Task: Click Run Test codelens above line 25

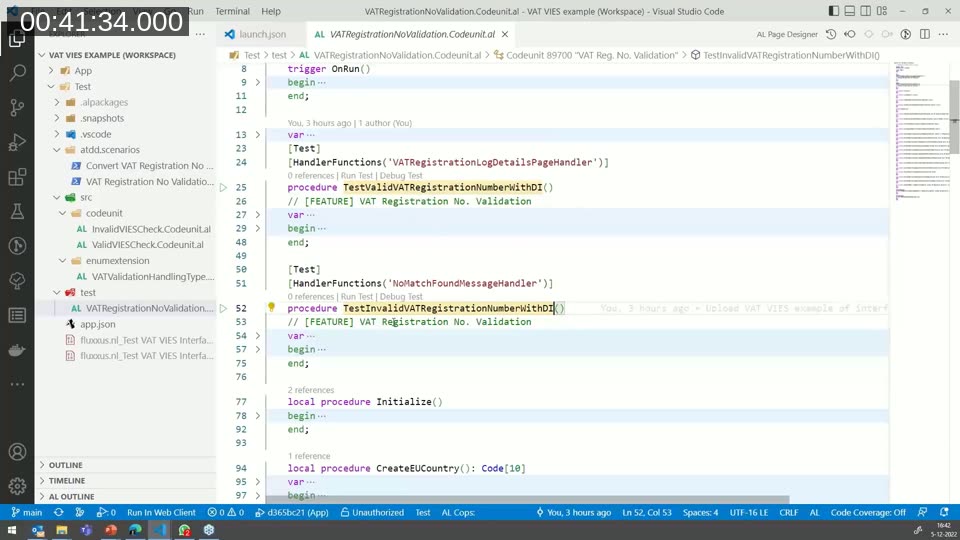Action: point(357,176)
